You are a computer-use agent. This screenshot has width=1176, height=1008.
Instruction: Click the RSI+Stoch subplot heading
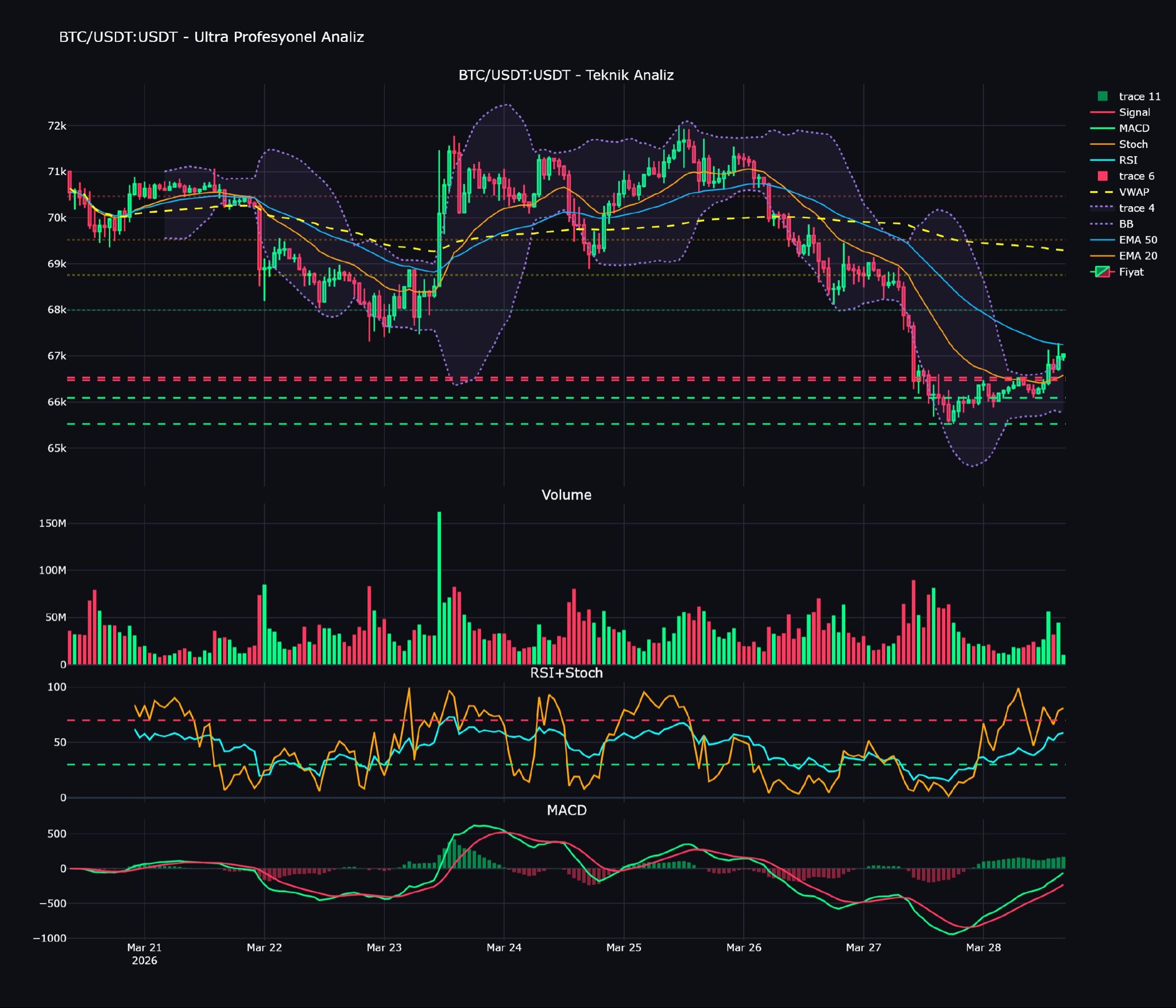566,673
